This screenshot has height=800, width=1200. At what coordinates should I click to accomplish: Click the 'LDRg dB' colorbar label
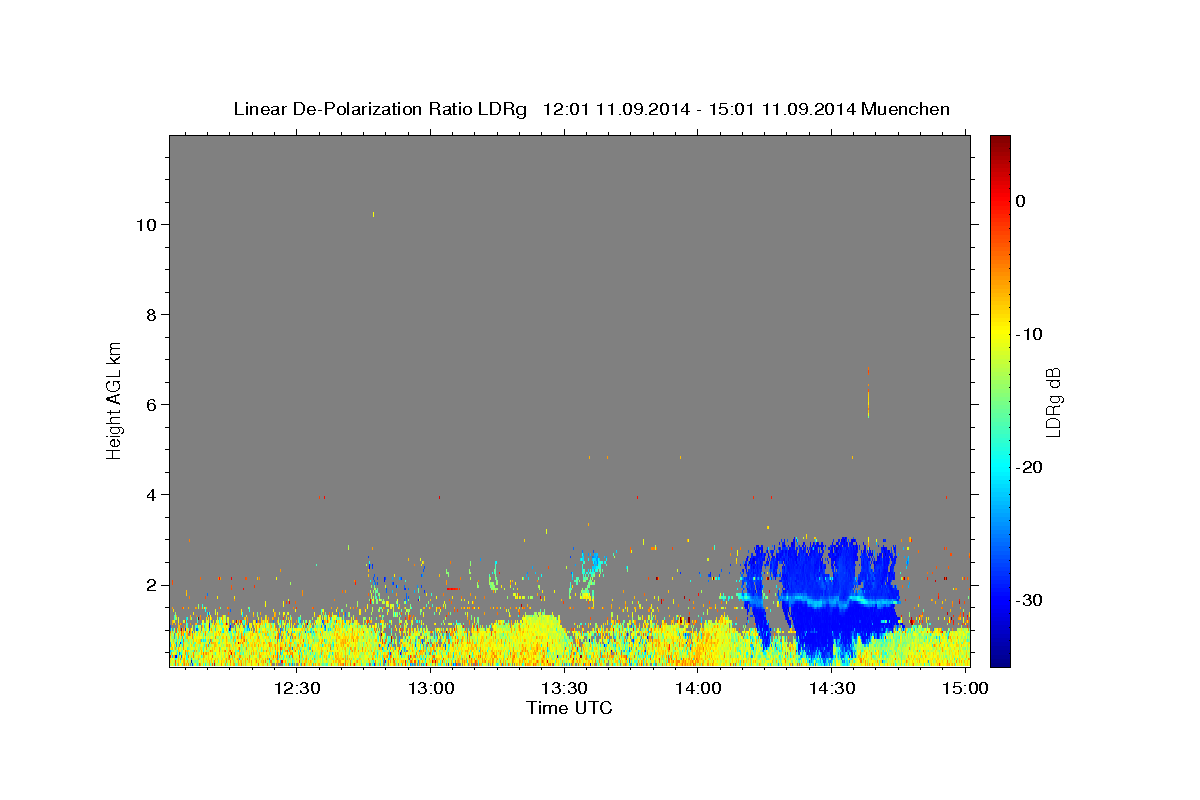[1053, 402]
